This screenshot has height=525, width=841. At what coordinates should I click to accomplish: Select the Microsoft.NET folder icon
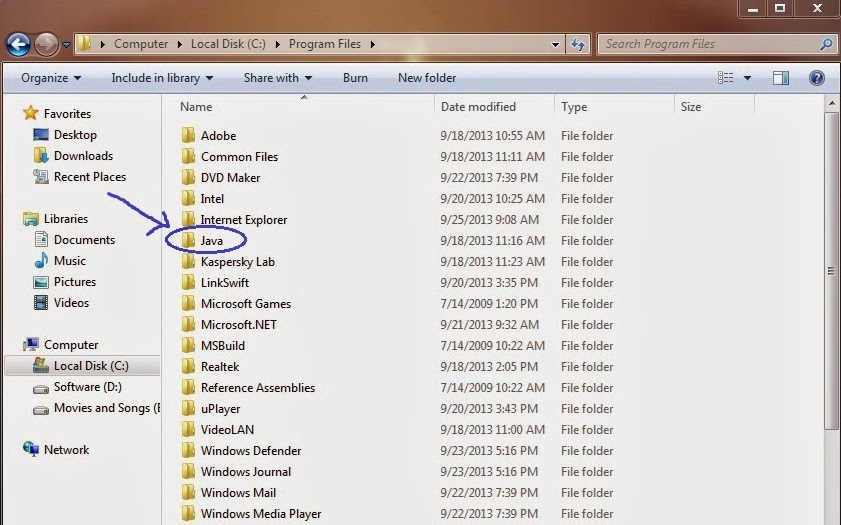188,324
